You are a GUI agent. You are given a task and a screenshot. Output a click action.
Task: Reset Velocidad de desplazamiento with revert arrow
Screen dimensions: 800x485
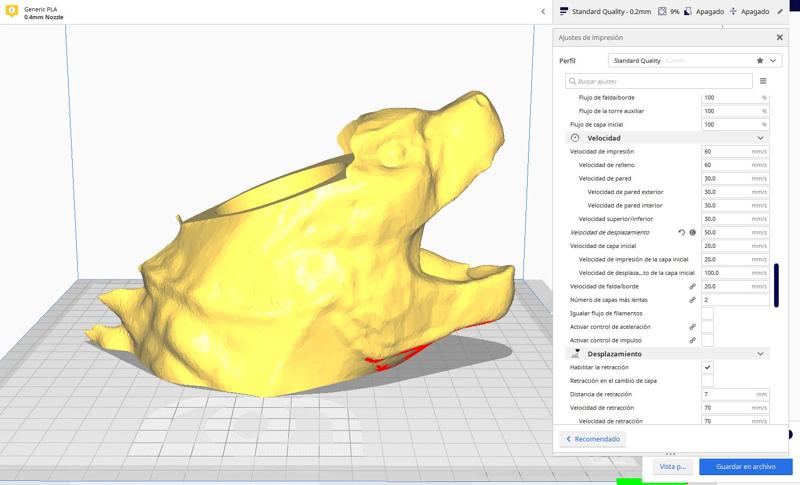[x=681, y=232]
